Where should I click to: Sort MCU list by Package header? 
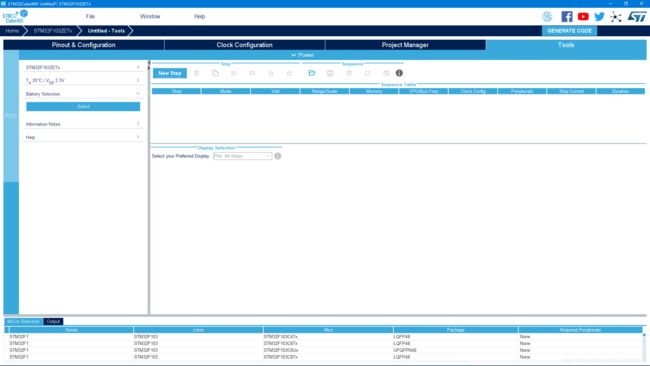456,330
